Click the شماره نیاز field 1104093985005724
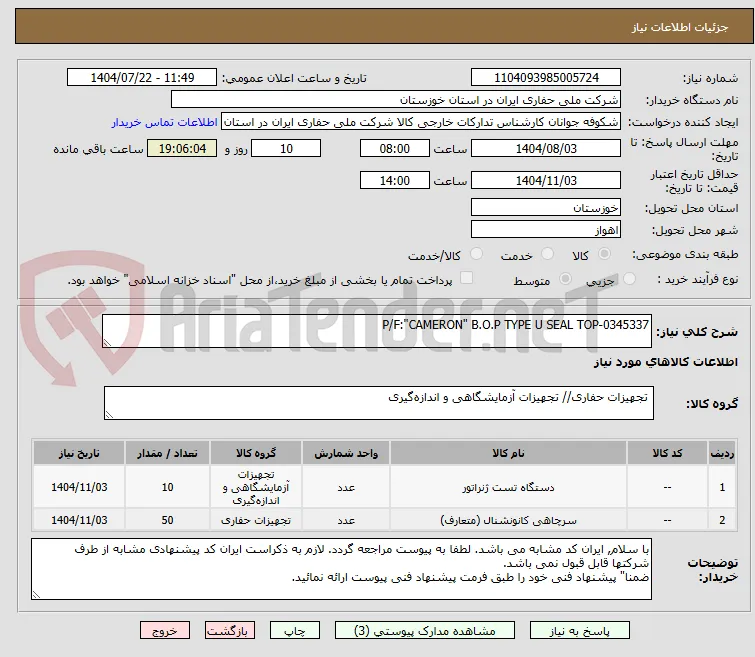755x657 pixels. 546,78
